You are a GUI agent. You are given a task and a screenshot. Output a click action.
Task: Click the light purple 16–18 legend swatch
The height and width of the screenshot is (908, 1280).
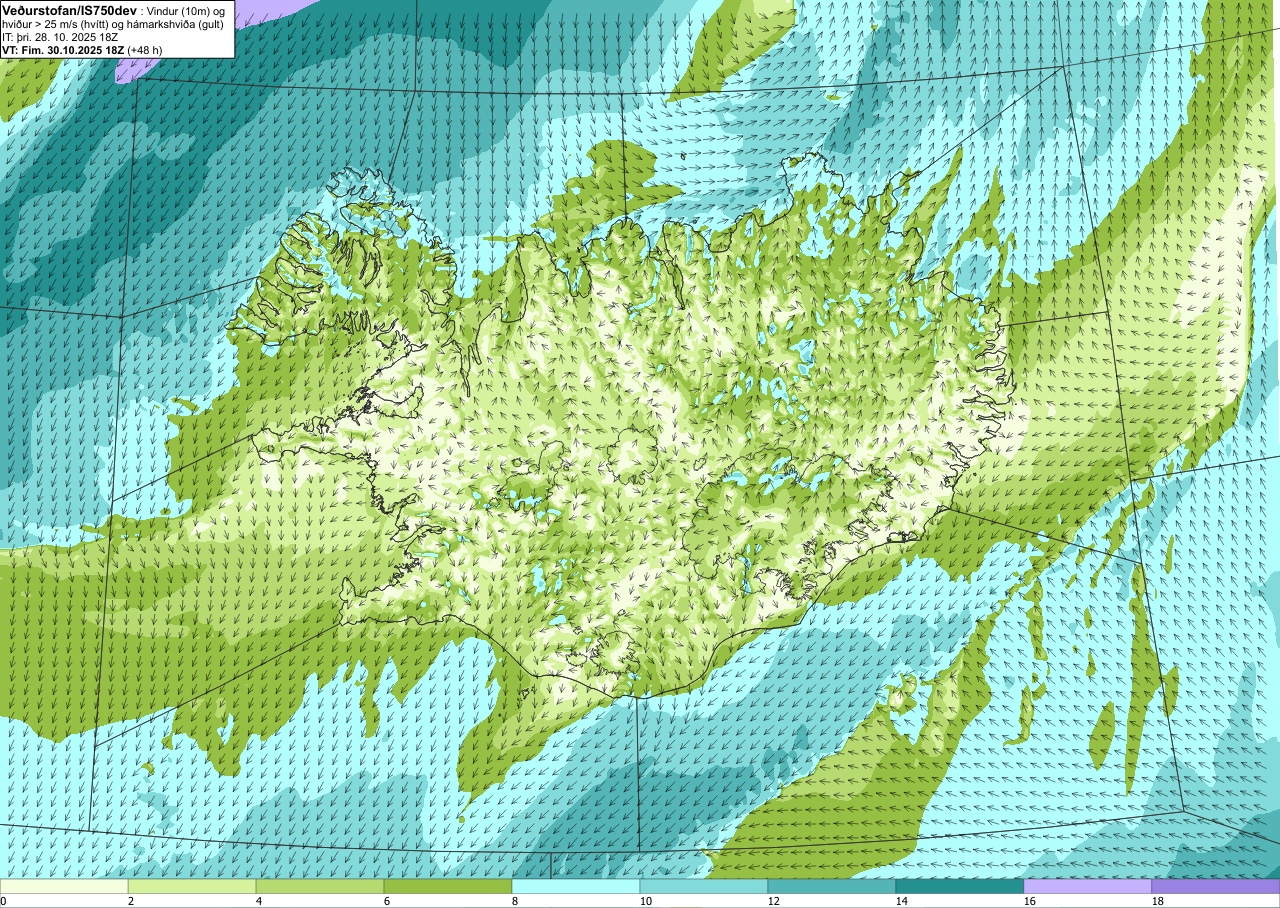point(1088,886)
